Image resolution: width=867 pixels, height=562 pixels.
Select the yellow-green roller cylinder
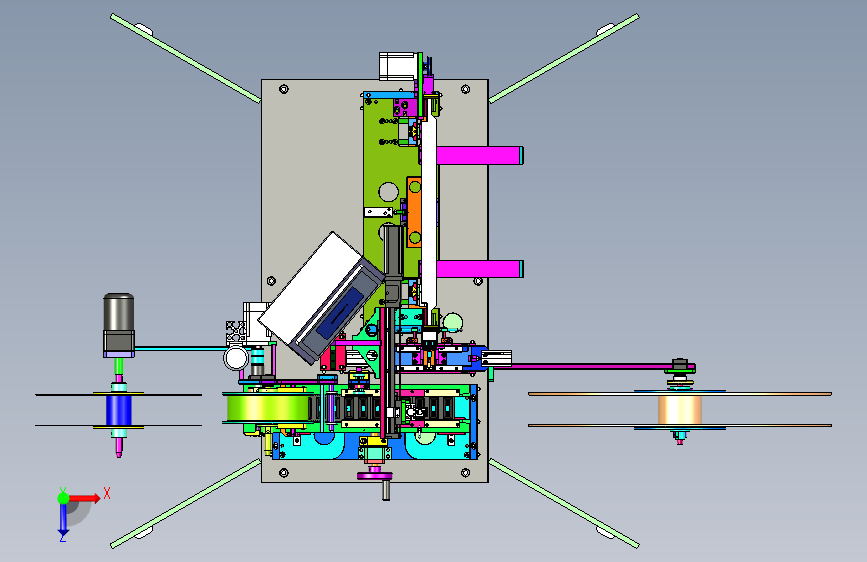(x=268, y=409)
